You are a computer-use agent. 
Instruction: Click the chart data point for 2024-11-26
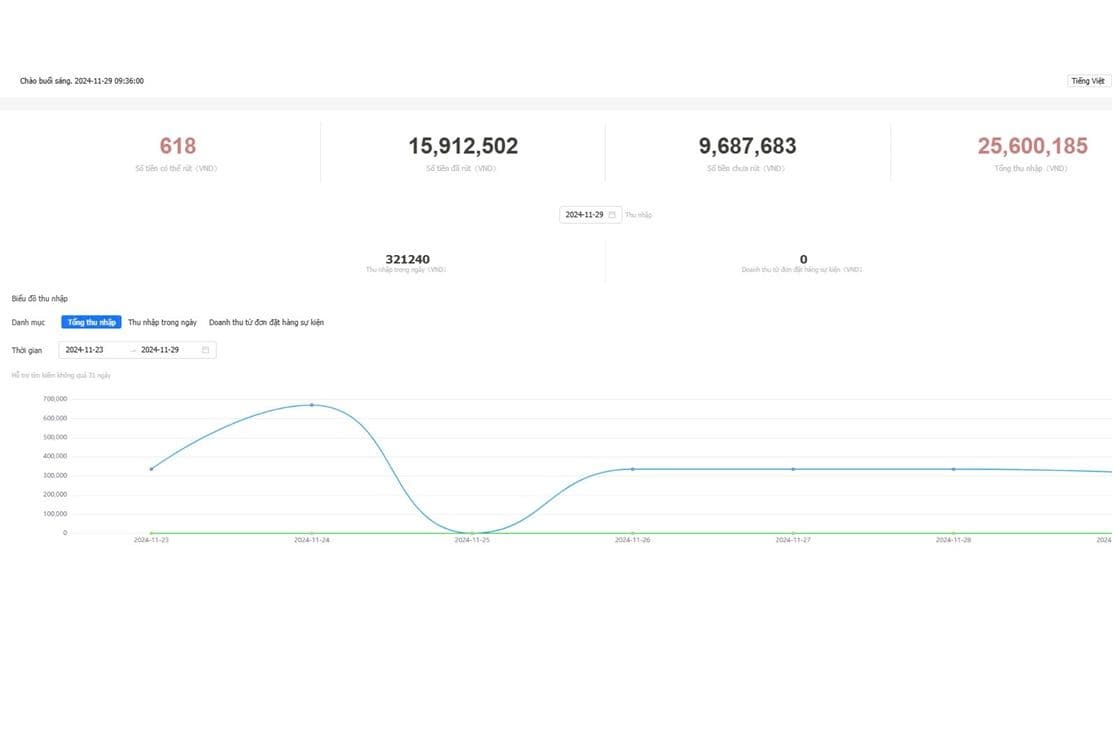[x=632, y=469]
